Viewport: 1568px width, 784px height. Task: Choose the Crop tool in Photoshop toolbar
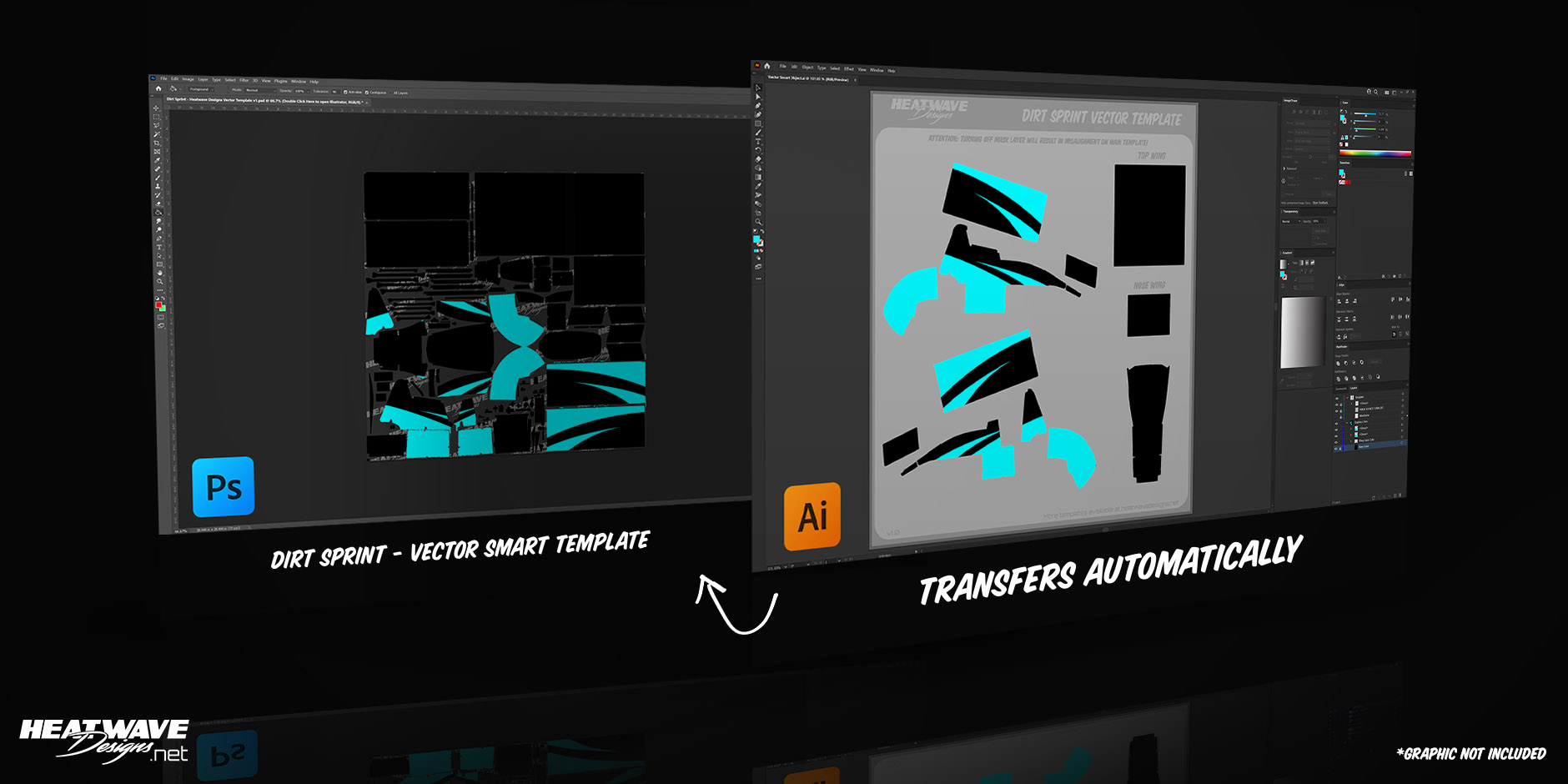click(x=157, y=143)
